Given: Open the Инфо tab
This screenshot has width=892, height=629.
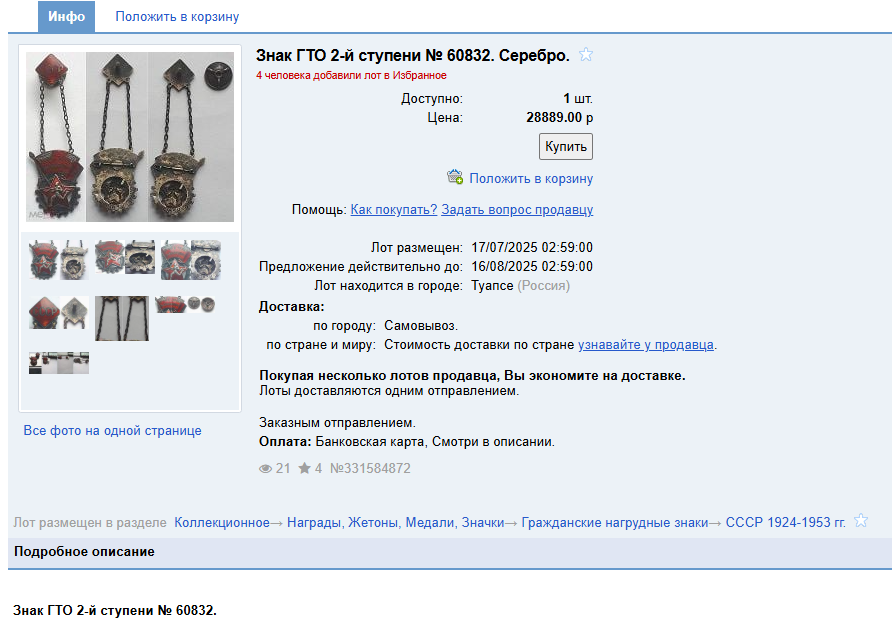Looking at the screenshot, I should (x=66, y=16).
